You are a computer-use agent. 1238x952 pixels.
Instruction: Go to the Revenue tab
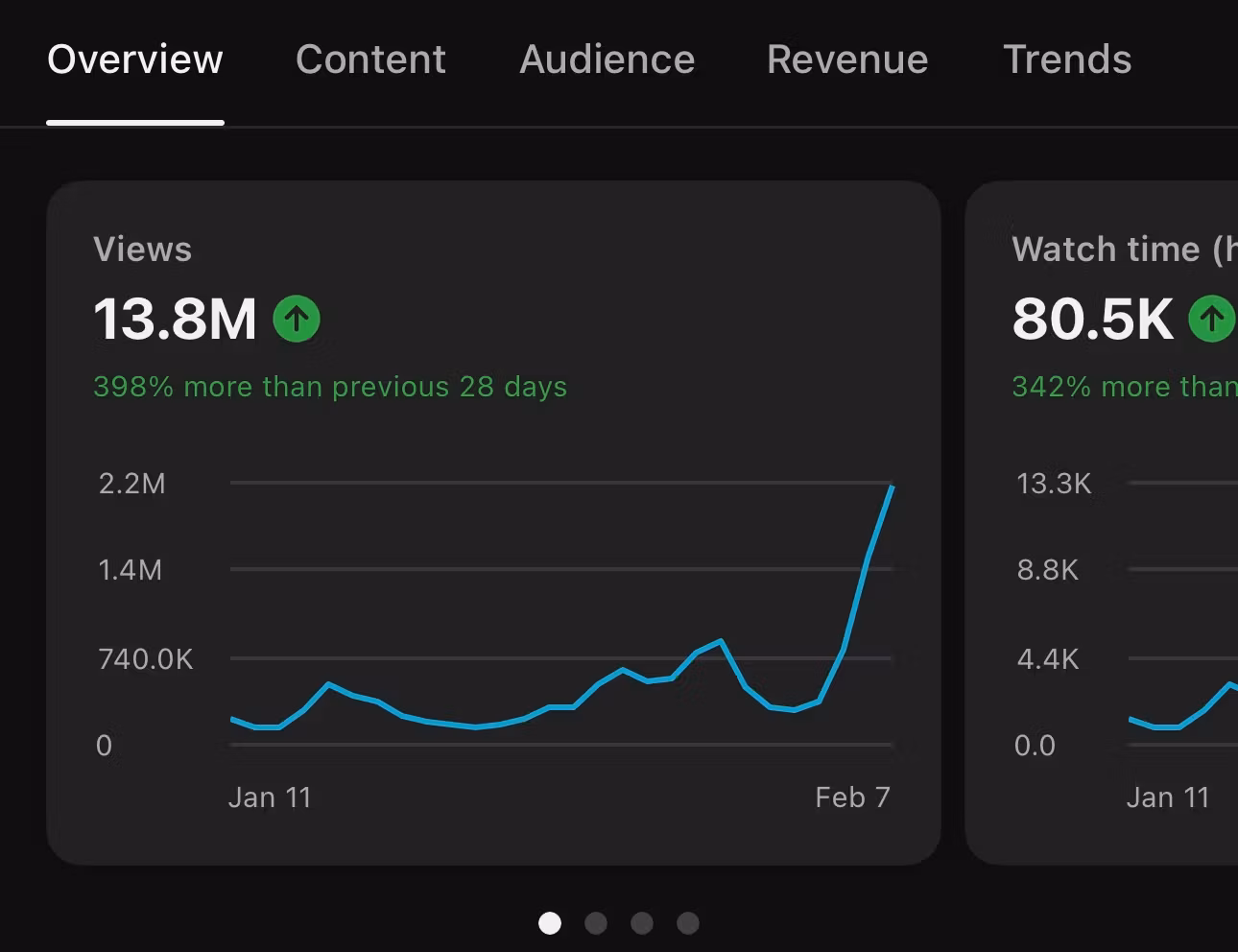click(847, 59)
